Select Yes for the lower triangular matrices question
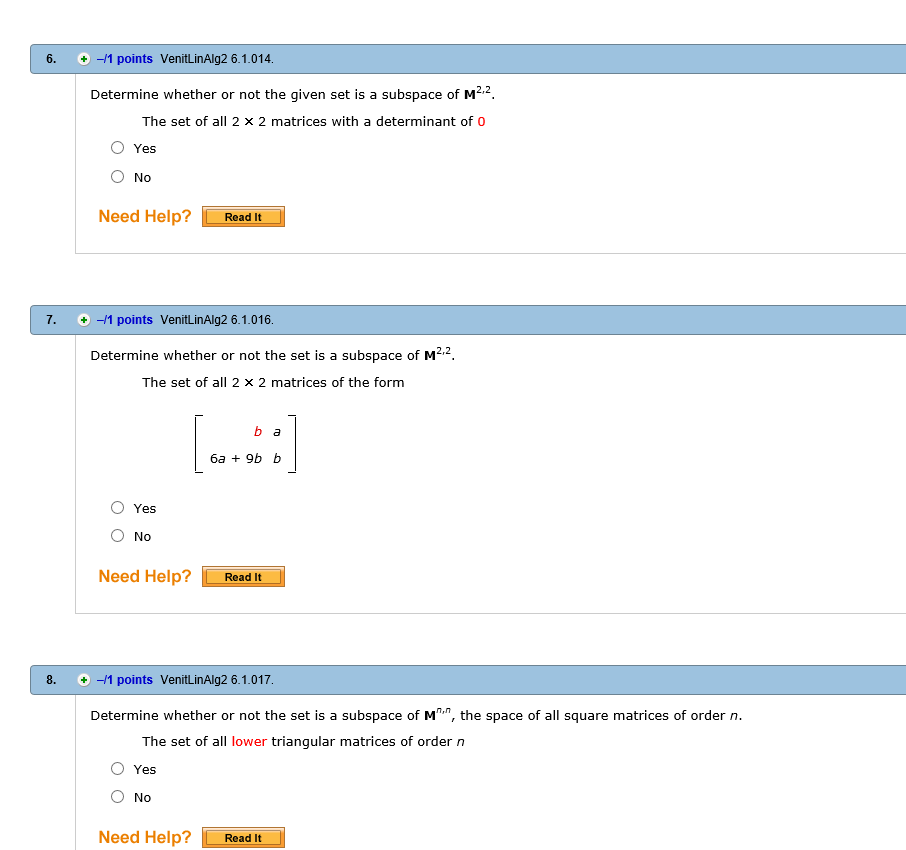 pos(117,768)
